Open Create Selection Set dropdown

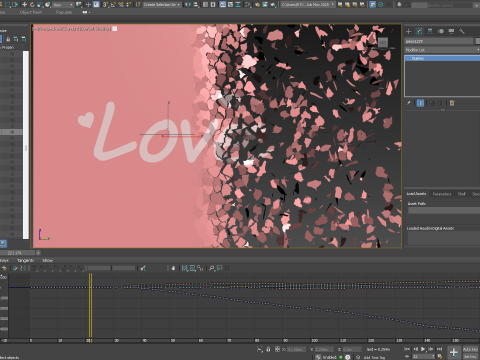point(162,5)
